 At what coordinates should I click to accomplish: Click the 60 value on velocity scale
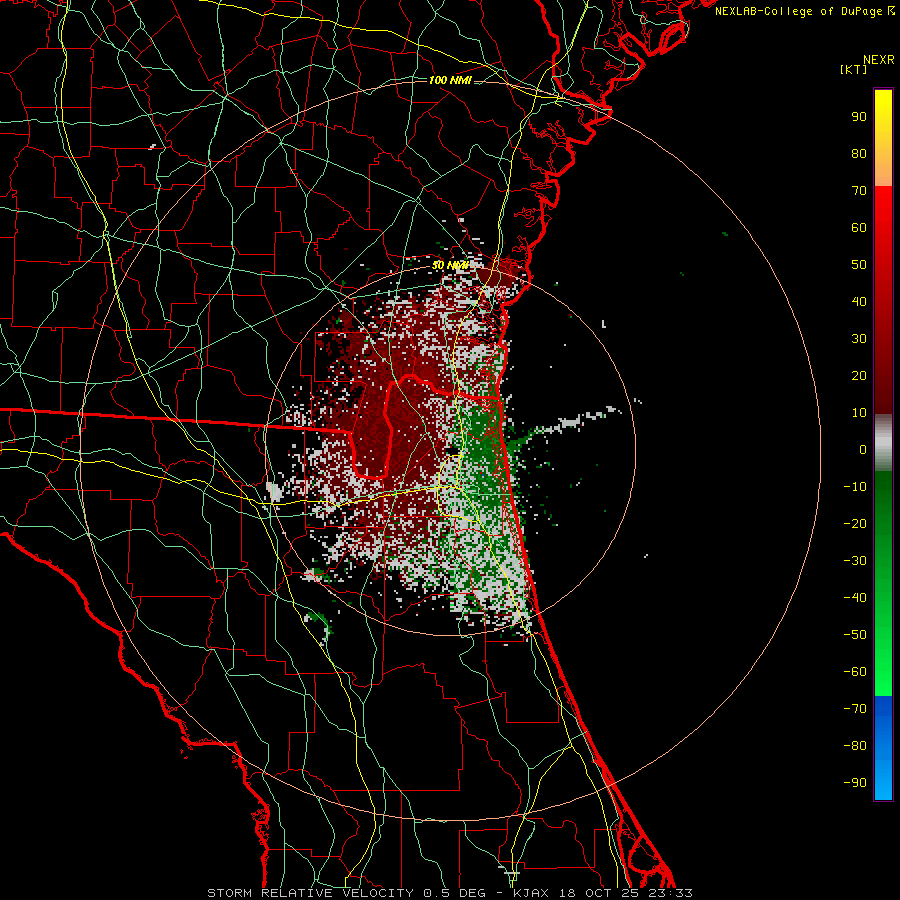tap(859, 228)
